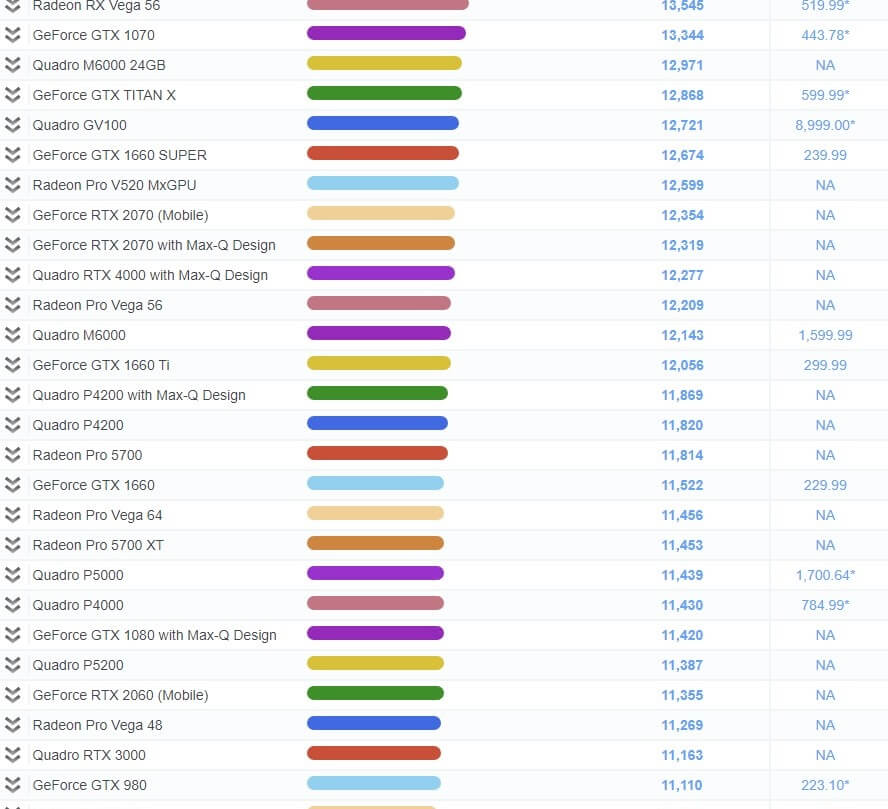Click the price 229.99
888x809 pixels.
[825, 485]
